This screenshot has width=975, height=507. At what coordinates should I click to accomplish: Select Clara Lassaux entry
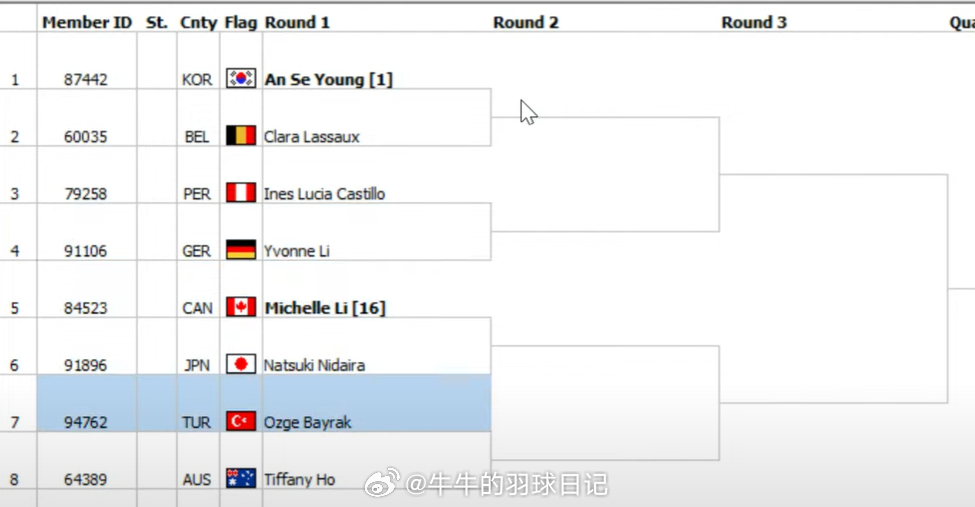coord(312,137)
